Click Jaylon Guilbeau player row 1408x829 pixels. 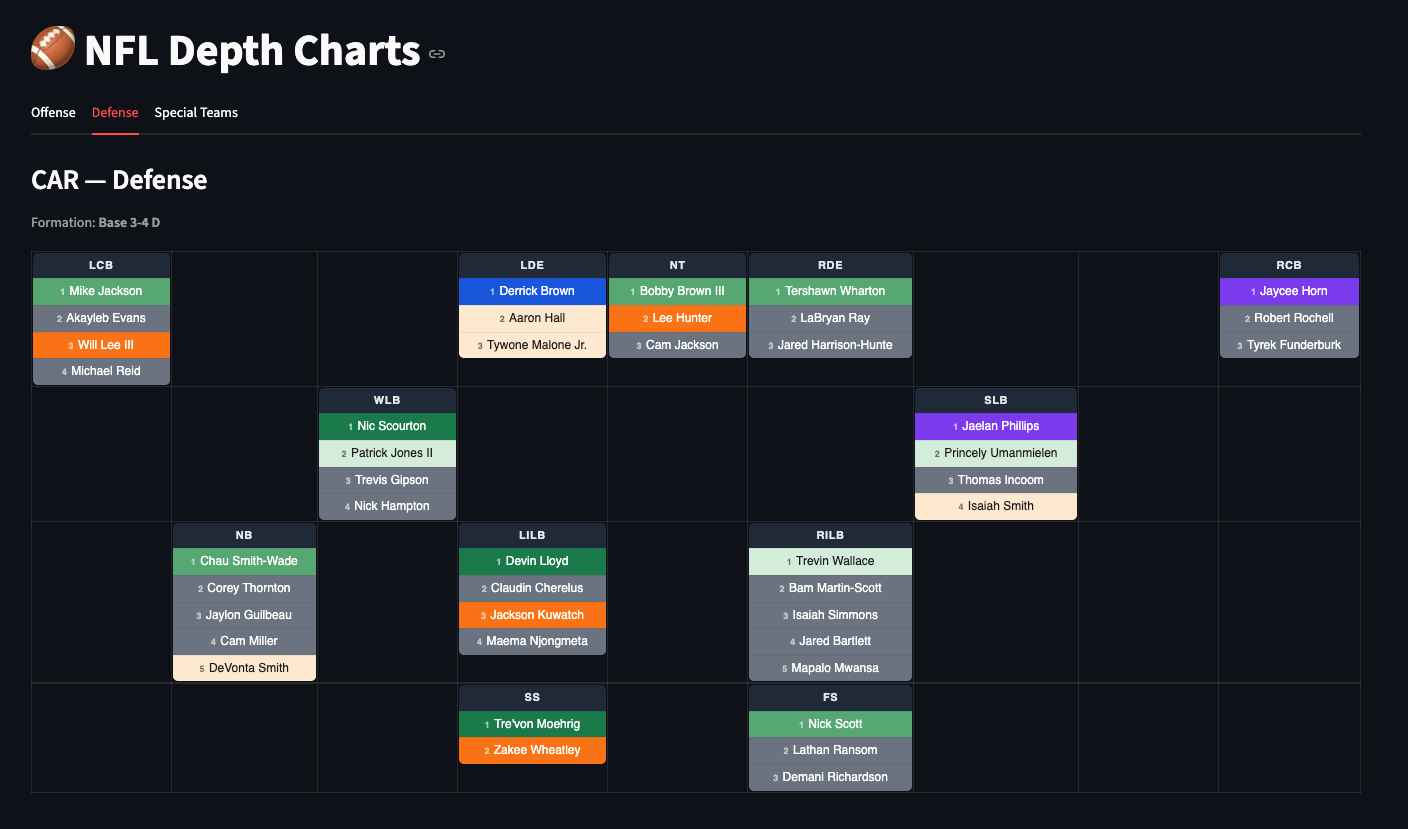click(244, 615)
